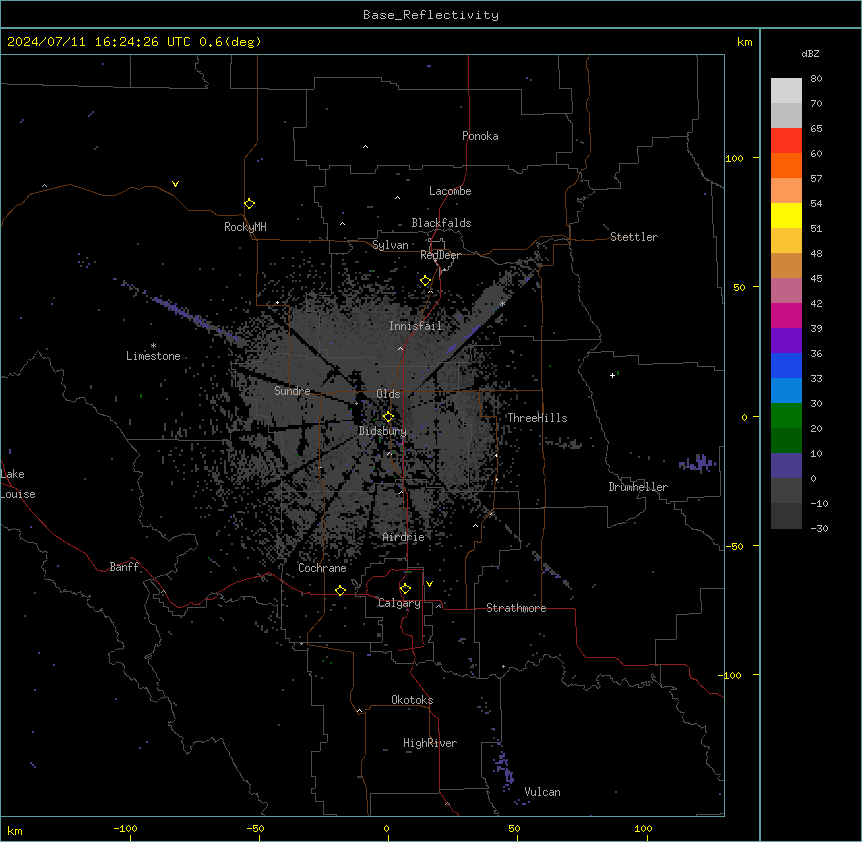This screenshot has height=842, width=862.
Task: Click the Strathmore label
Action: click(x=516, y=608)
